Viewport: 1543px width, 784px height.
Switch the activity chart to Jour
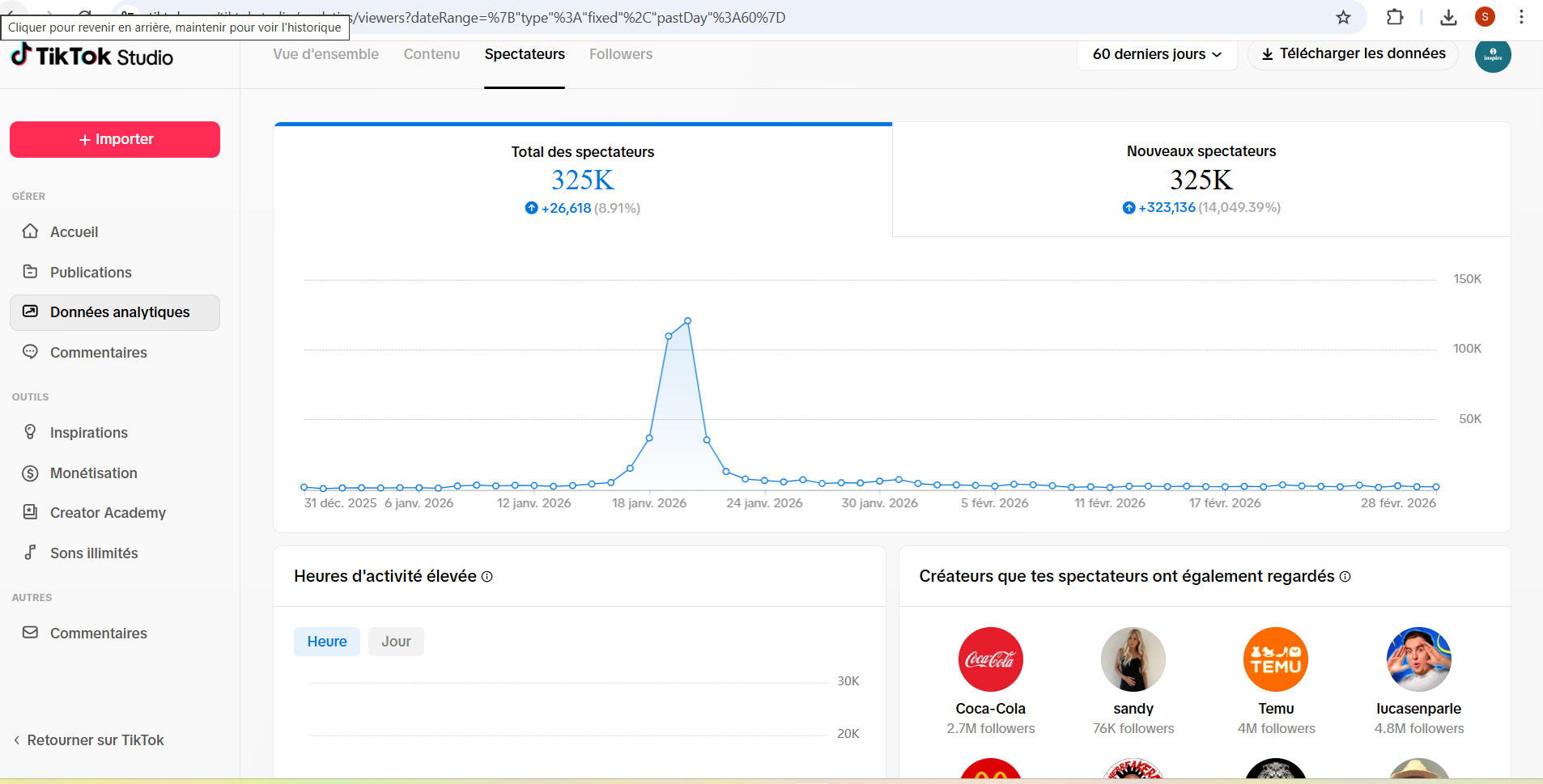click(396, 642)
